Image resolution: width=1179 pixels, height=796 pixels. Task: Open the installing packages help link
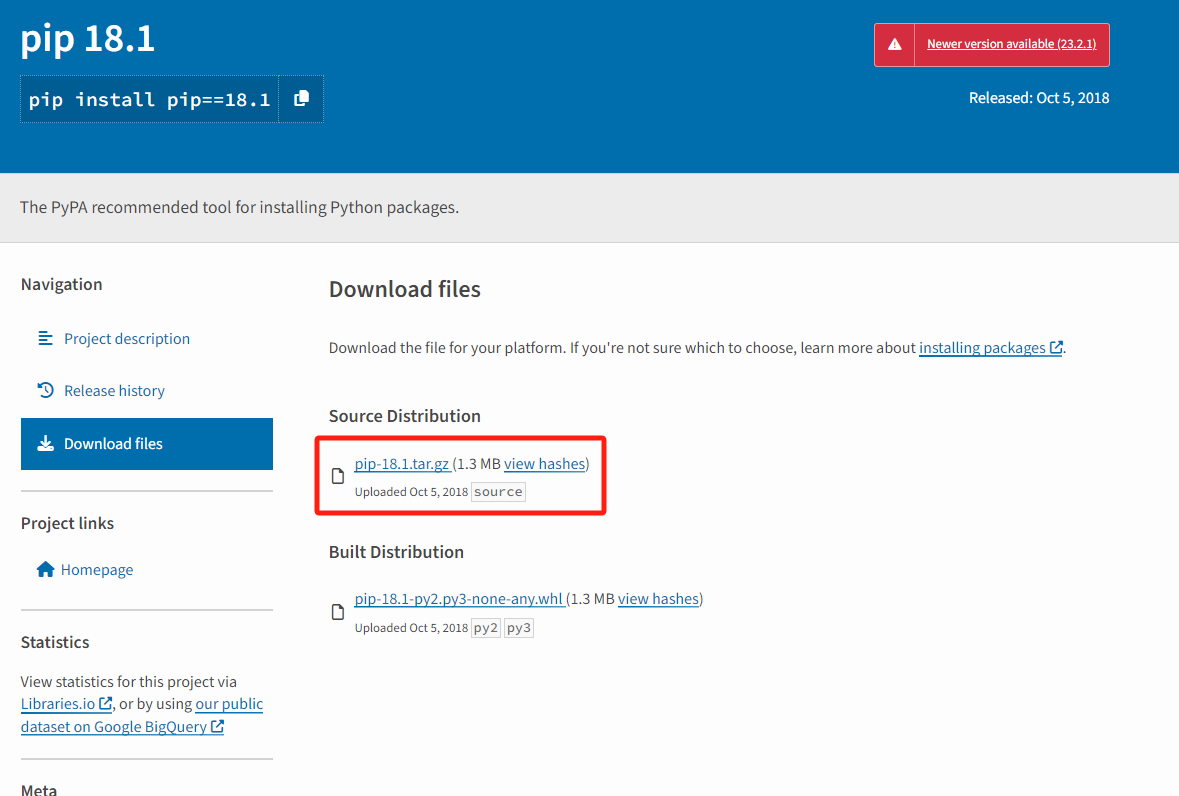(982, 348)
